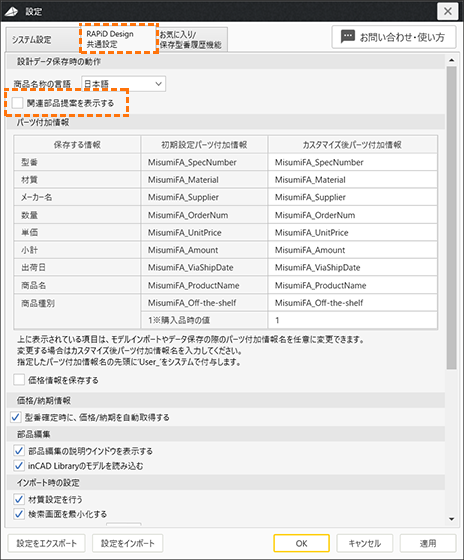The width and height of the screenshot is (464, 560).
Task: Select the 単価 row label
Action: tap(77, 232)
